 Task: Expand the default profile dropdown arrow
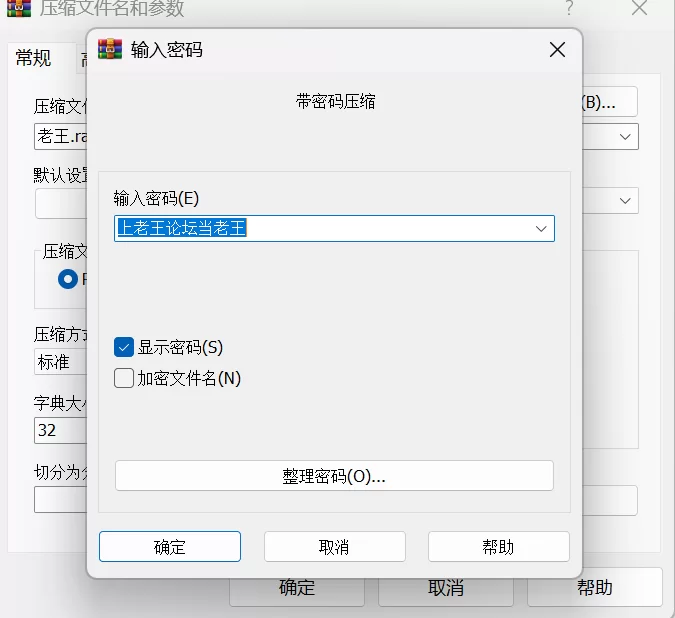625,201
